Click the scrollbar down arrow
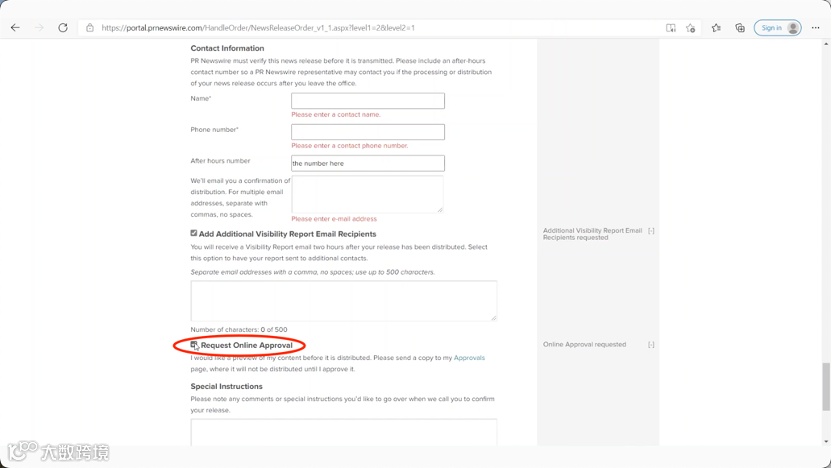Image resolution: width=832 pixels, height=468 pixels. pos(826,441)
